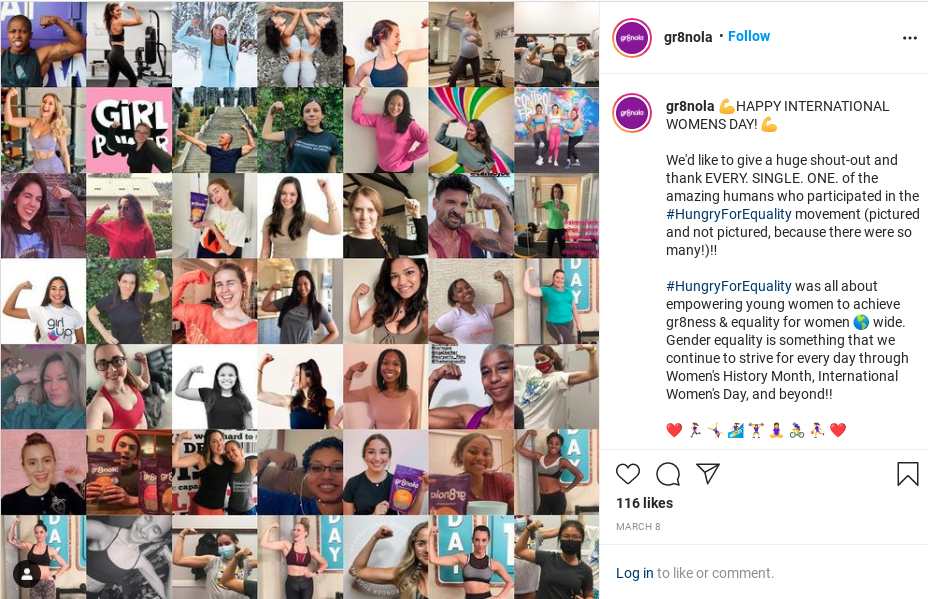The image size is (928, 599).
Task: View the 116 likes list
Action: 645,503
